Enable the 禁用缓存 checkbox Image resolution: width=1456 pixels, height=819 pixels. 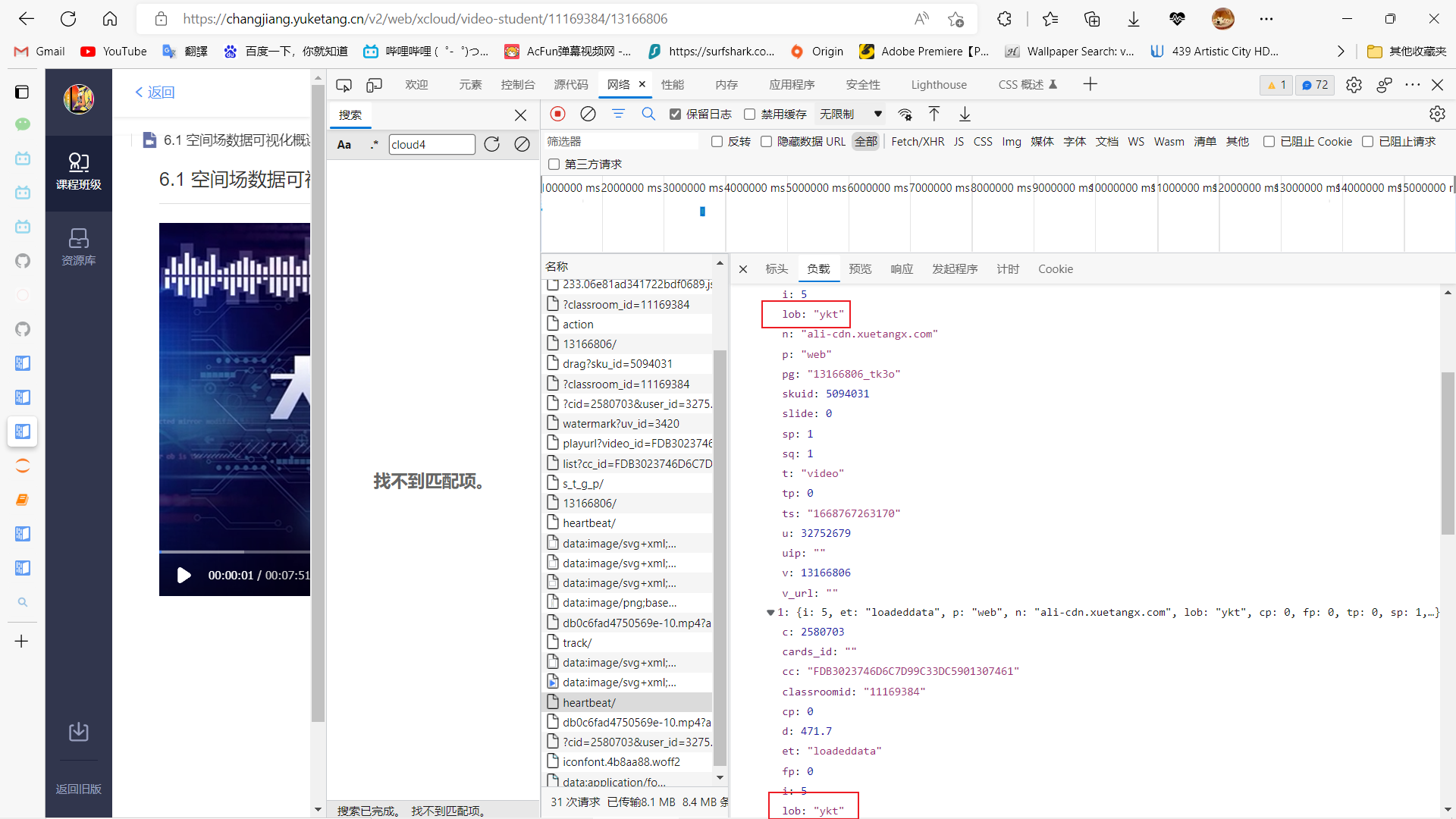pyautogui.click(x=751, y=114)
